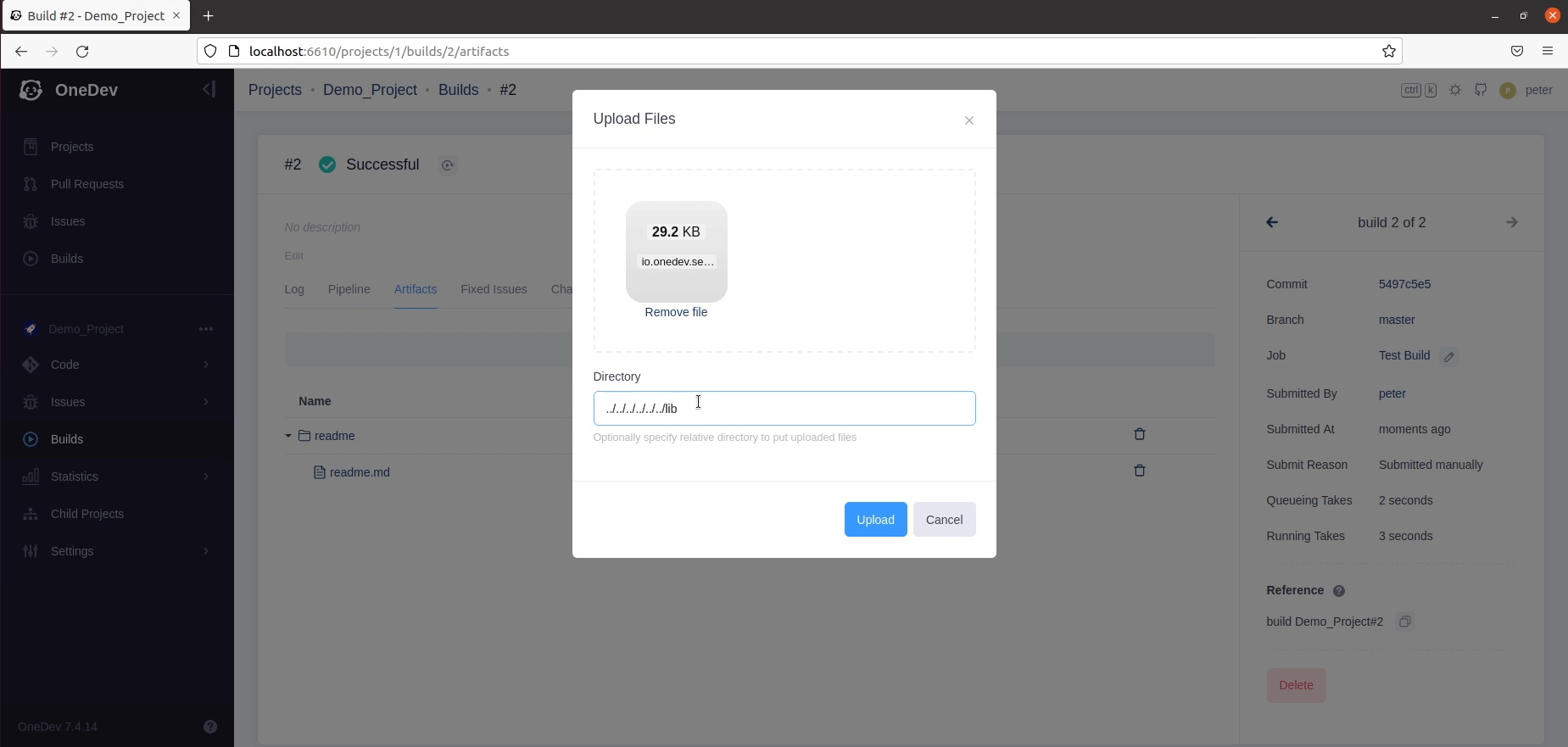1568x747 pixels.
Task: Select the uploaded file thumbnail 29.2 KB
Action: 677,252
